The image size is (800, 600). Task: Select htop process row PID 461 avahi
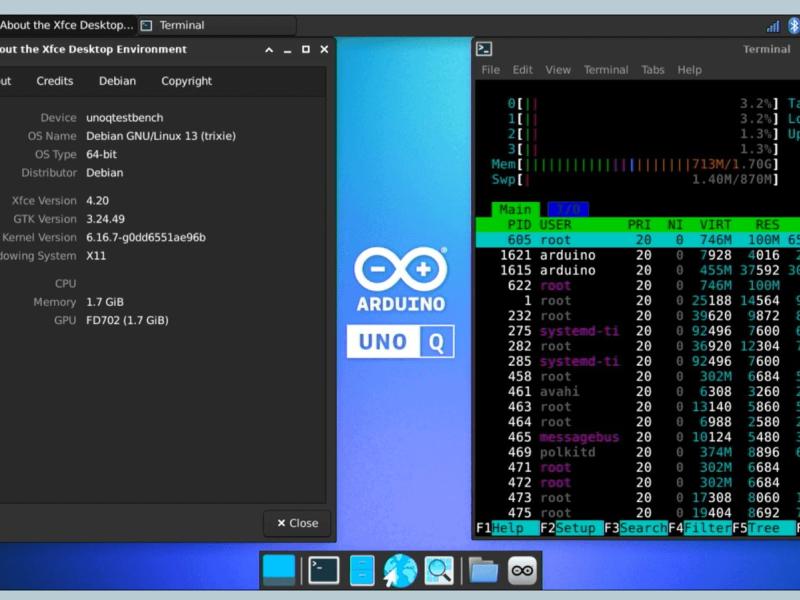[x=638, y=392]
